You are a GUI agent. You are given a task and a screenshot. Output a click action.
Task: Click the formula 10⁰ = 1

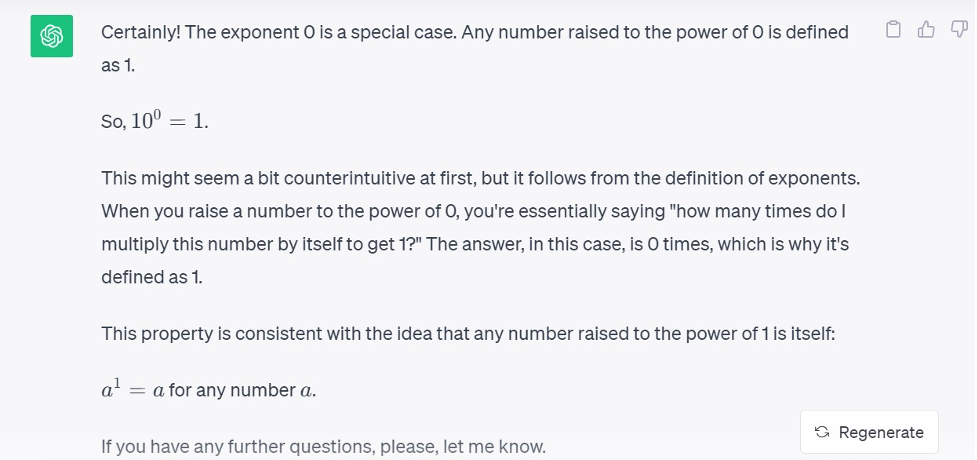pyautogui.click(x=169, y=120)
